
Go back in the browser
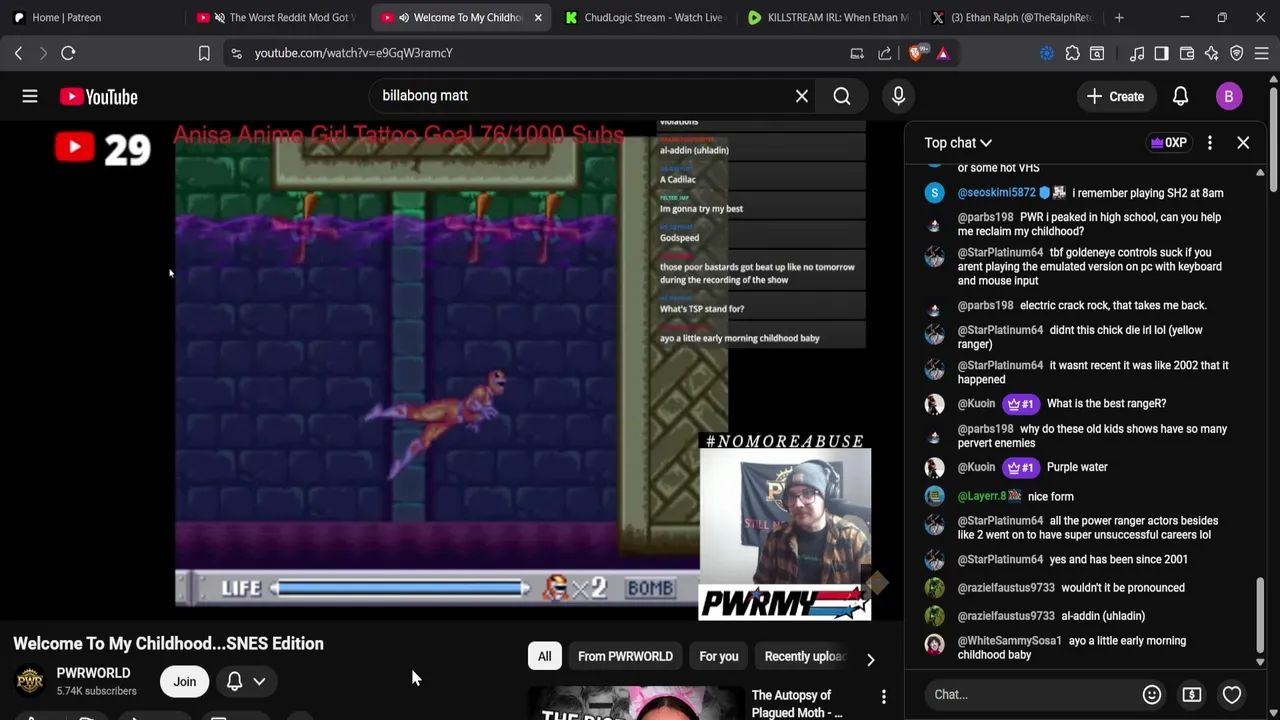18,53
